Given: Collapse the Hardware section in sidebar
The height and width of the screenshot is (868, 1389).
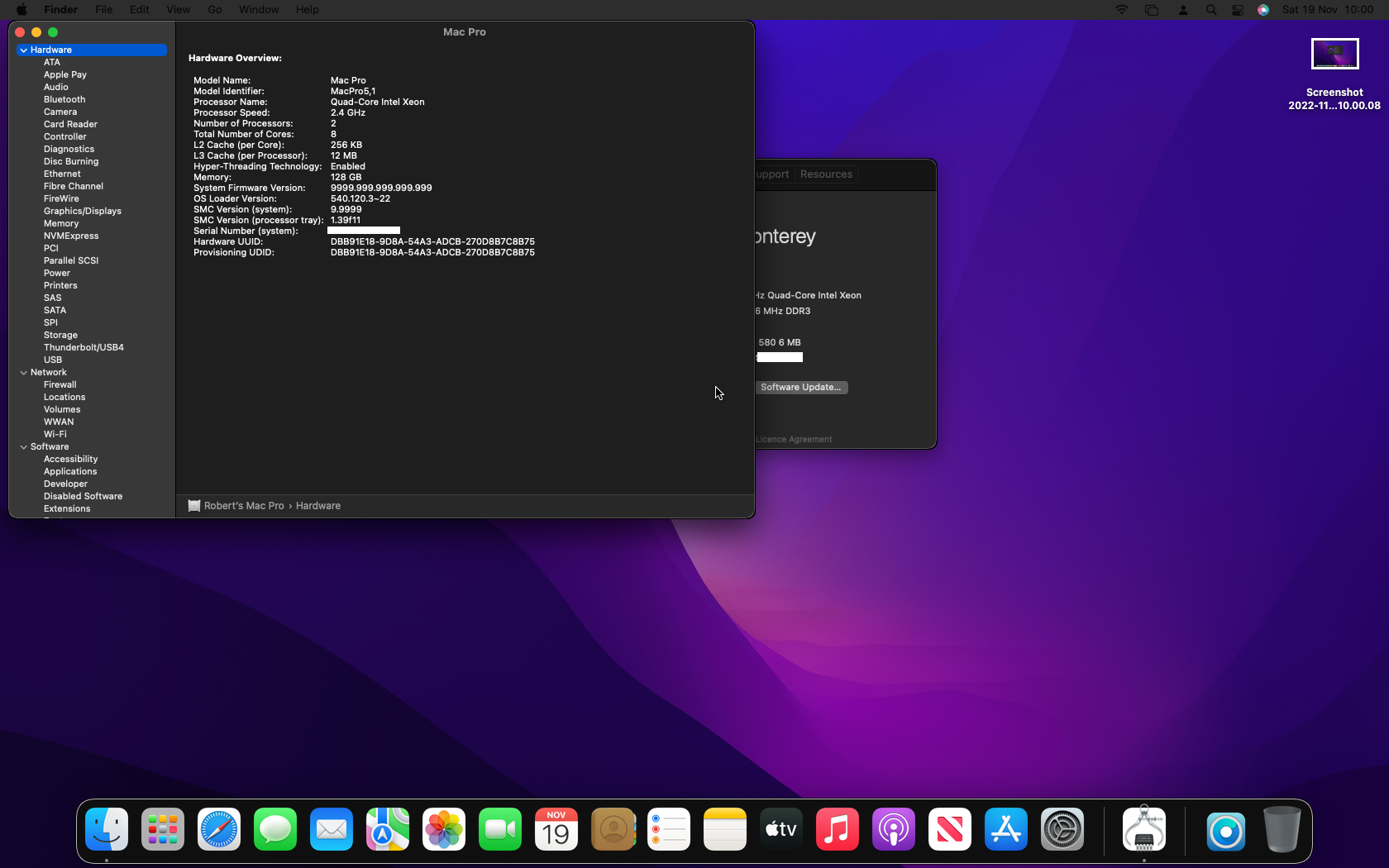Looking at the screenshot, I should pos(24,50).
